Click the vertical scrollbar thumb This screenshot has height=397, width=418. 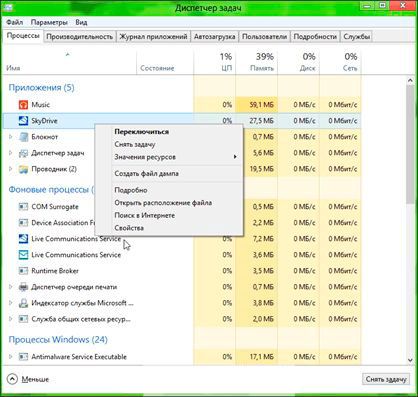coord(410,144)
